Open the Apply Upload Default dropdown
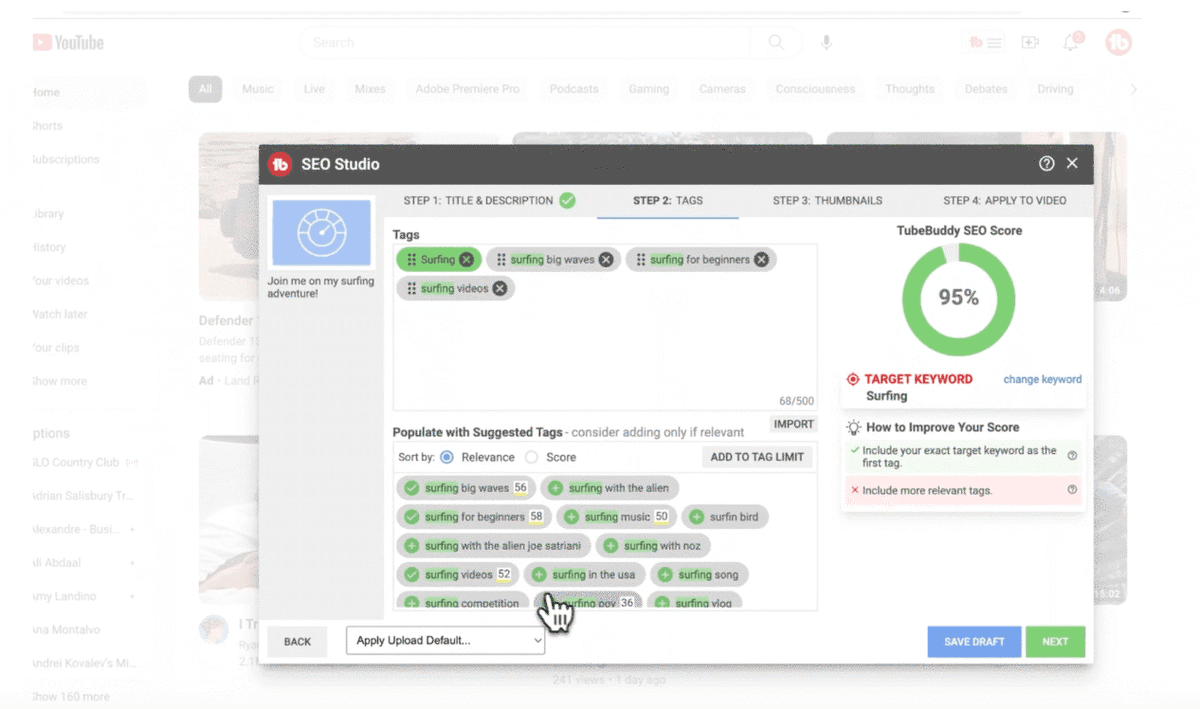The height and width of the screenshot is (709, 1200). 445,641
